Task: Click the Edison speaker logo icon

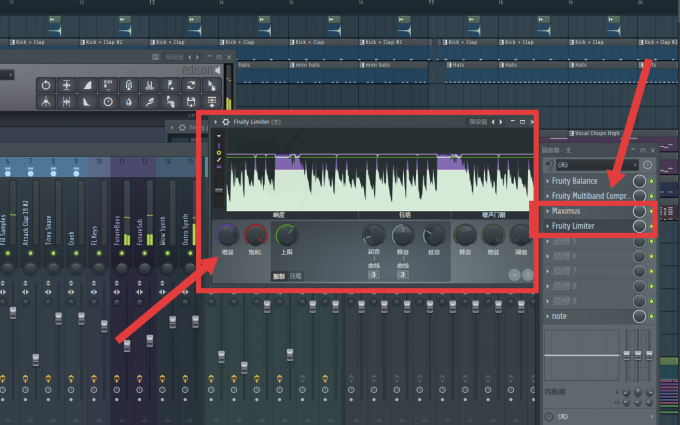Action: pyautogui.click(x=217, y=70)
